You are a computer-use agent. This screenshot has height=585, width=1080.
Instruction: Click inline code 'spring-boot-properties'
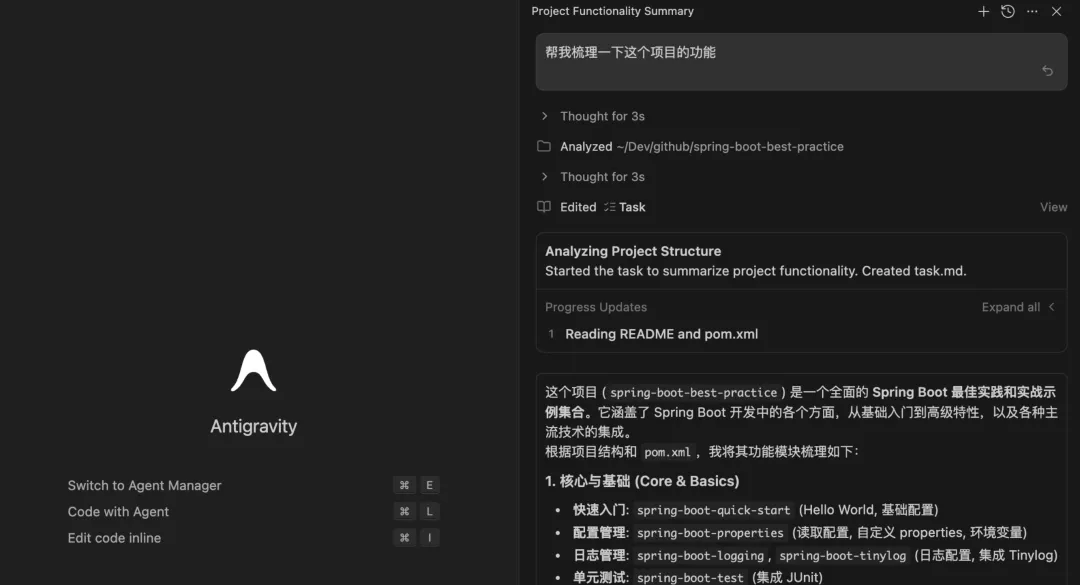tap(710, 533)
